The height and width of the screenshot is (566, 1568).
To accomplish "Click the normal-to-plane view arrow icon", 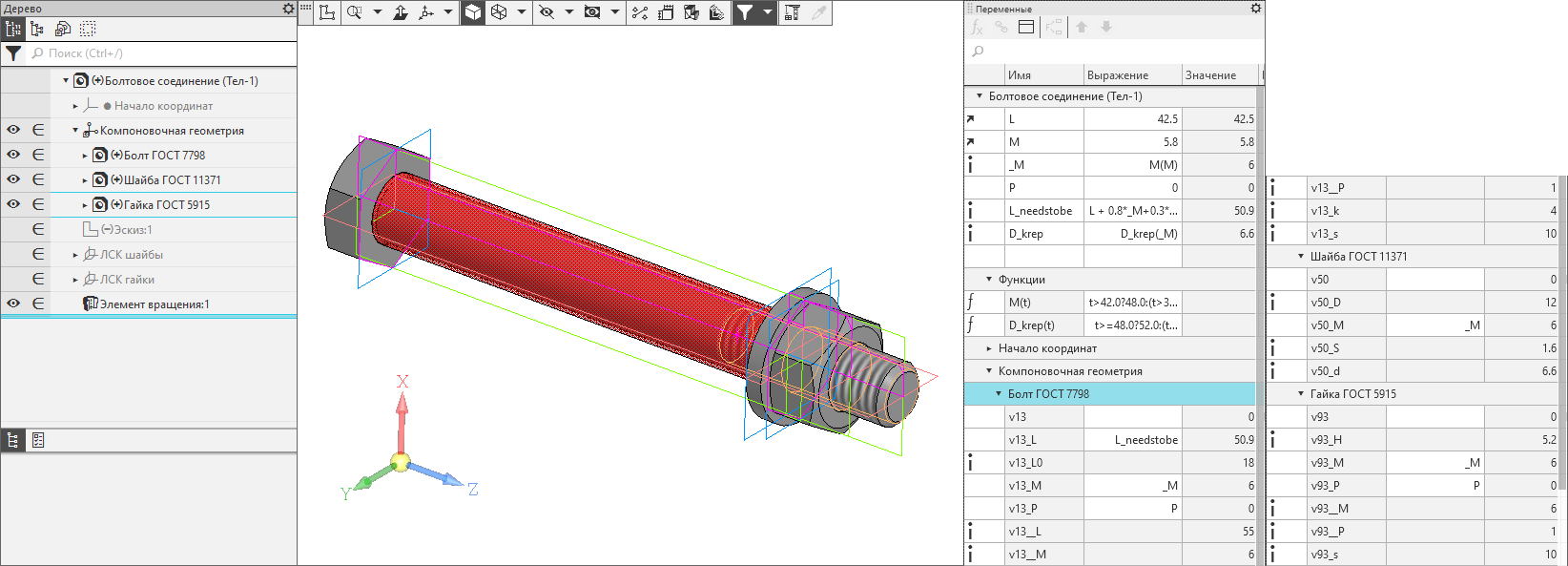I will click(x=401, y=12).
